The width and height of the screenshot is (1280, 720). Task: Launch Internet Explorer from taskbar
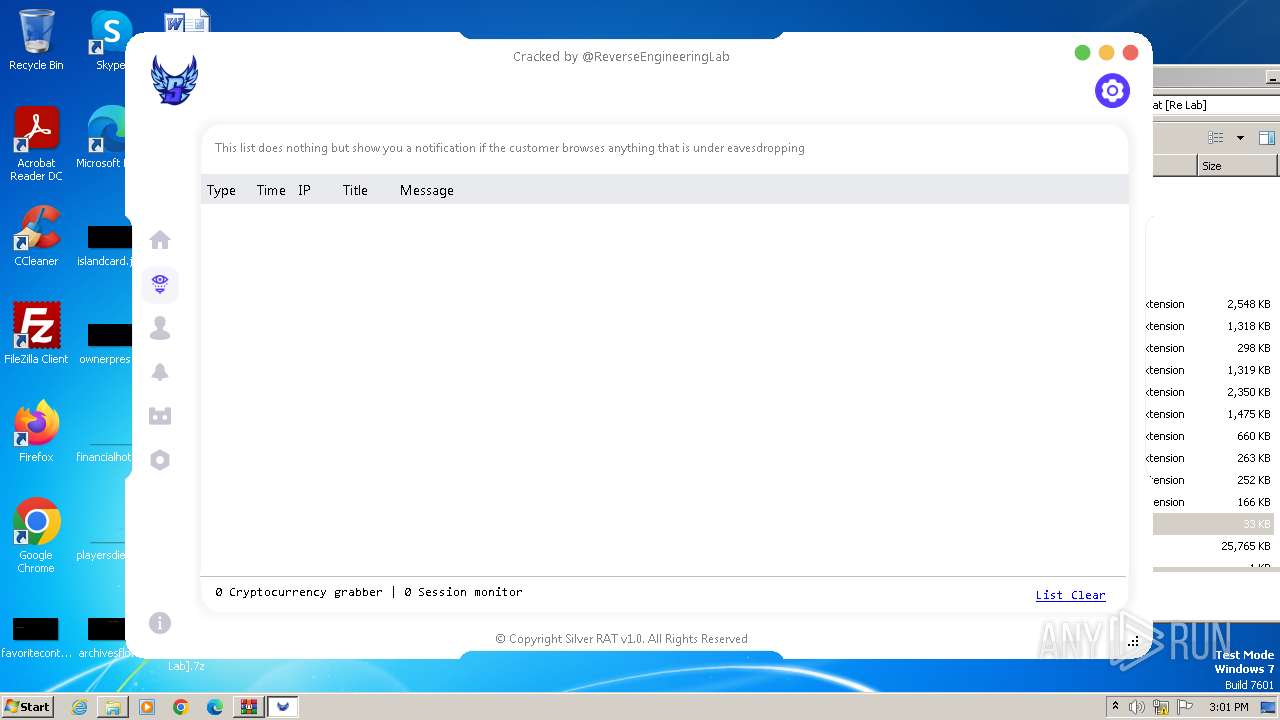pos(79,707)
